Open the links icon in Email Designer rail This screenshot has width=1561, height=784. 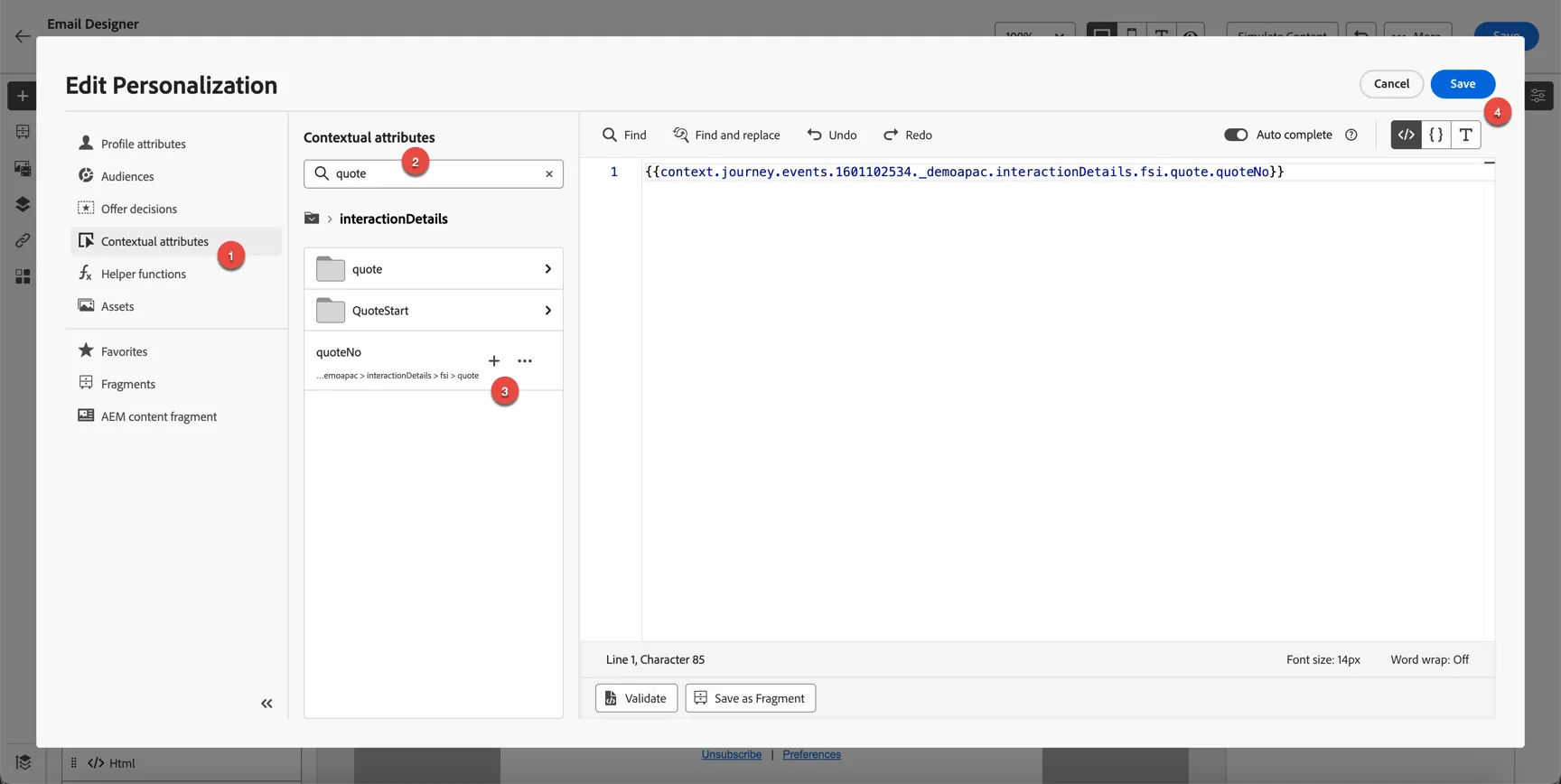[x=23, y=240]
